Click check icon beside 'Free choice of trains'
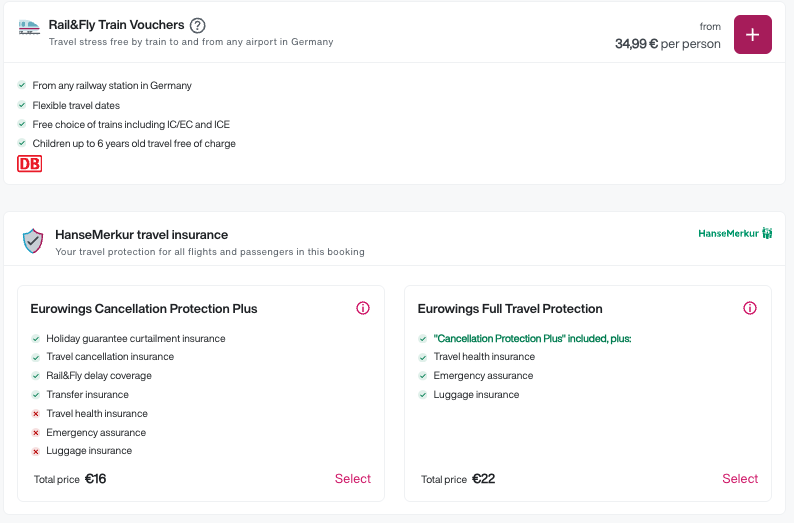The width and height of the screenshot is (794, 523). click(x=22, y=124)
